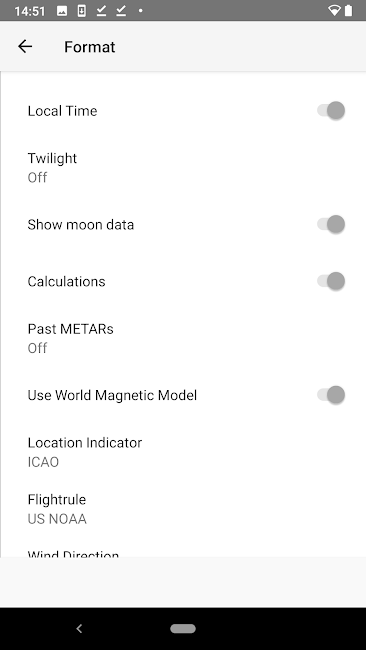Tap the back arrow in Format header
366x650 pixels.
pyautogui.click(x=25, y=46)
